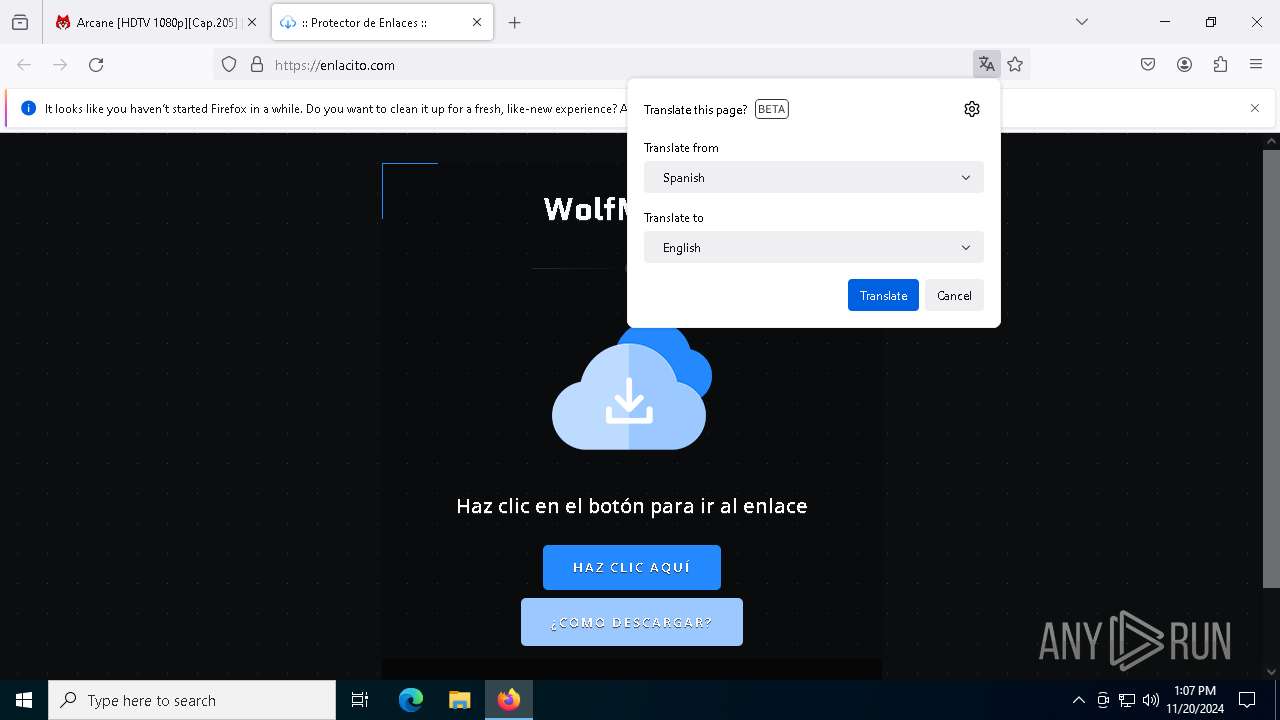Select the Protector de Enlaces tab
This screenshot has height=720, width=1280.
click(382, 22)
